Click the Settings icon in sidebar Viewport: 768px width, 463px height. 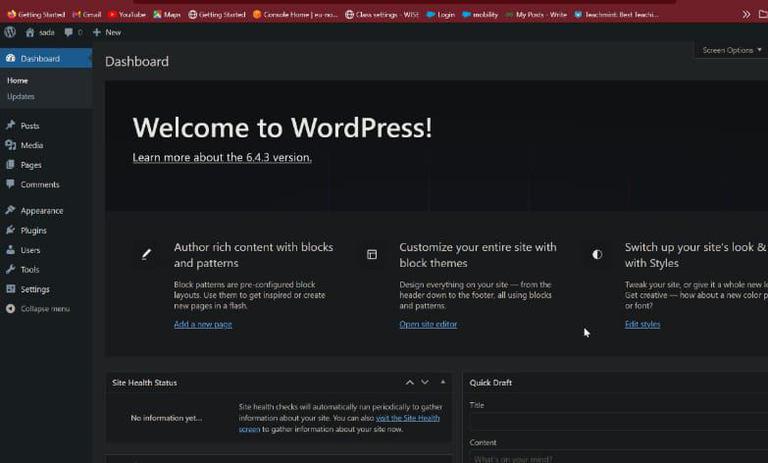tap(10, 289)
